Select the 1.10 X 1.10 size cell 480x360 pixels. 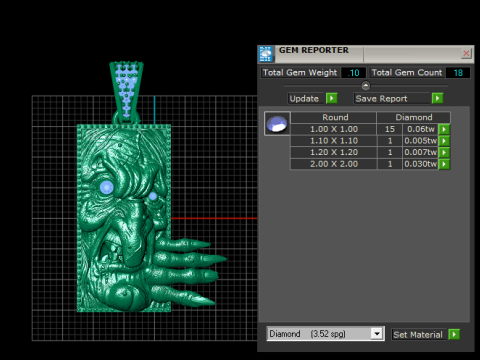coord(334,141)
